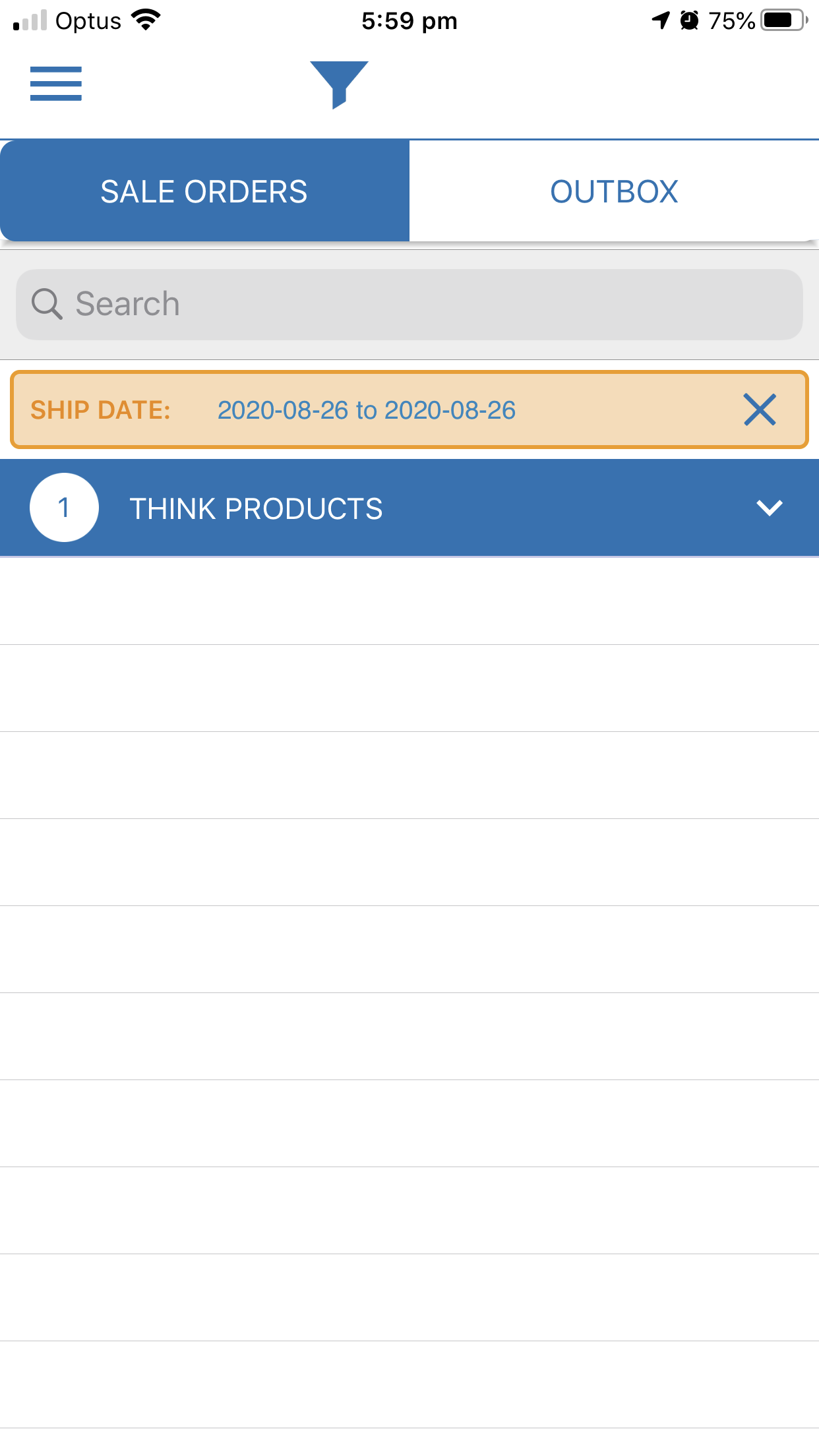Tap the SHIP DATE filter label
Viewport: 819px width, 1456px height.
coord(100,410)
